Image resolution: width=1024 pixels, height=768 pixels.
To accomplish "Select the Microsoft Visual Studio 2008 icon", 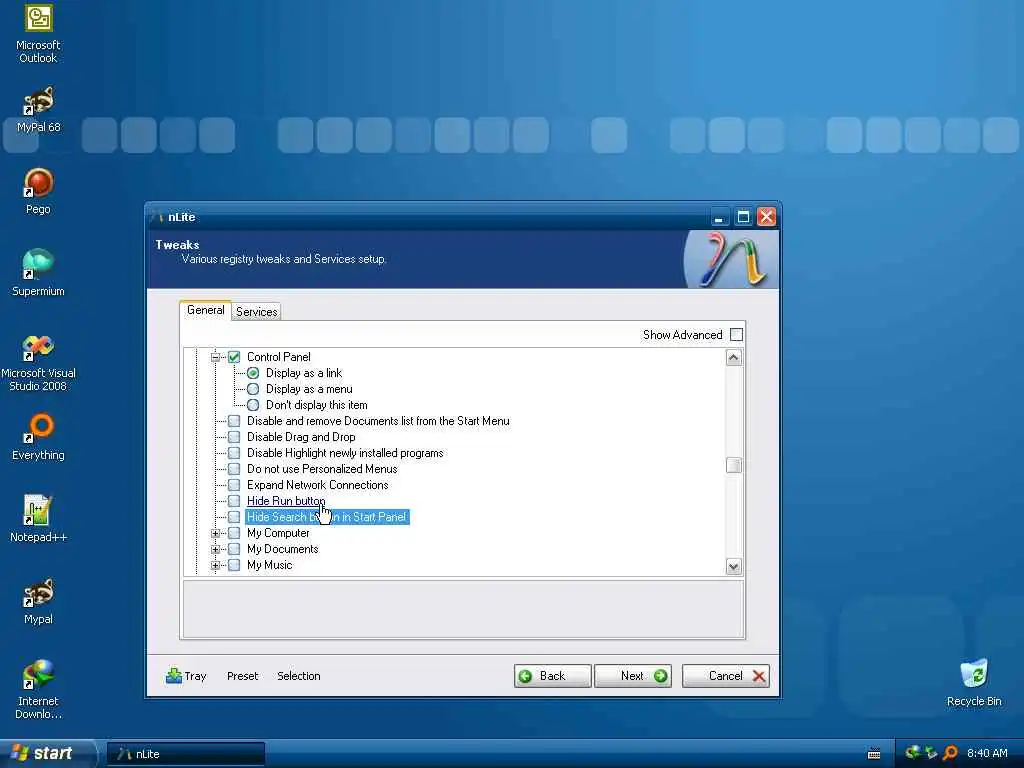I will [x=38, y=362].
